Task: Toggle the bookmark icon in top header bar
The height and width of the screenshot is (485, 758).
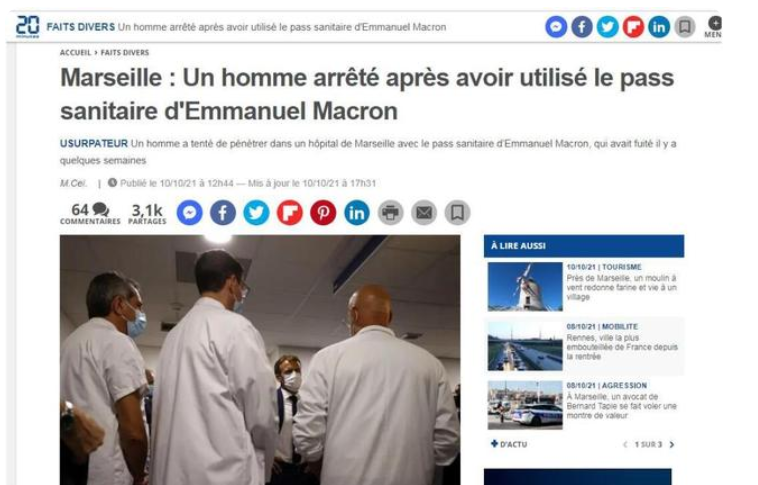Action: [x=685, y=27]
